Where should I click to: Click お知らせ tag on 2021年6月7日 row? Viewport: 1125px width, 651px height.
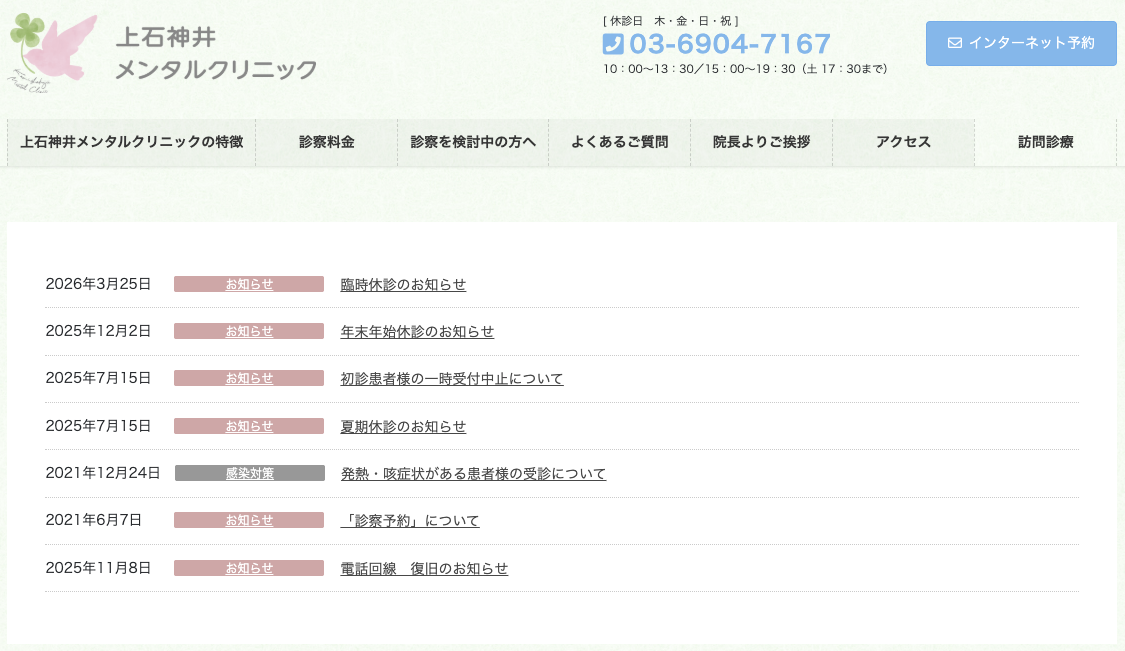[x=249, y=520]
